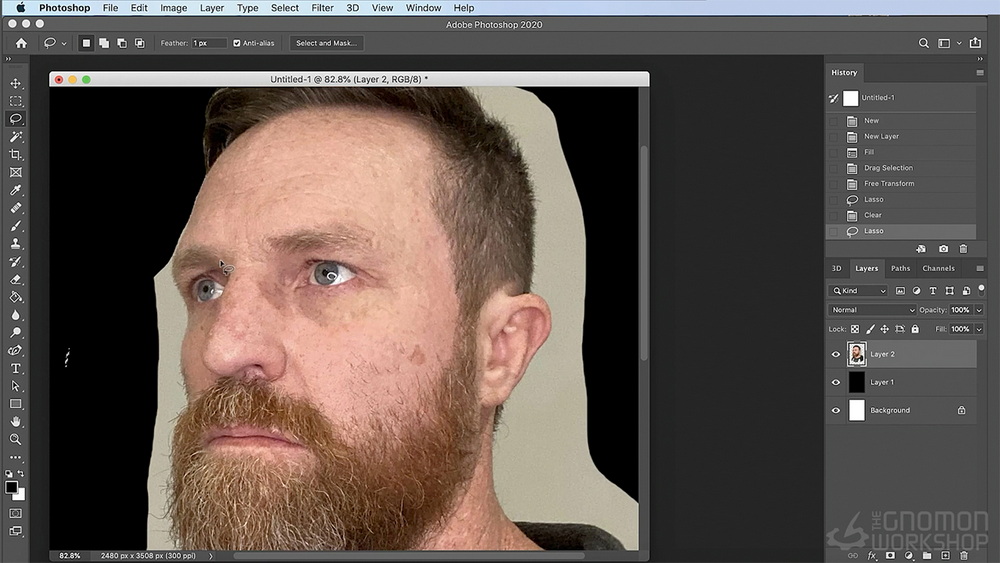Select the Zoom tool
Screen dimensions: 1000x563
[x=15, y=439]
